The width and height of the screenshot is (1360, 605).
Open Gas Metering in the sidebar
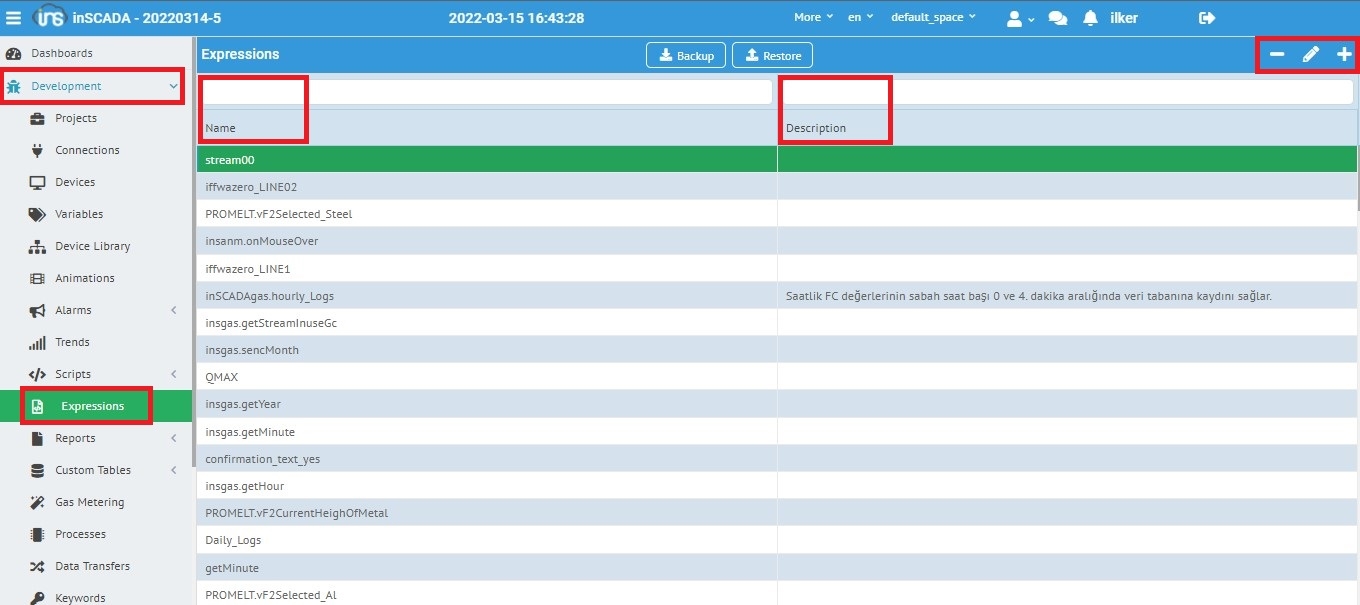pos(89,502)
